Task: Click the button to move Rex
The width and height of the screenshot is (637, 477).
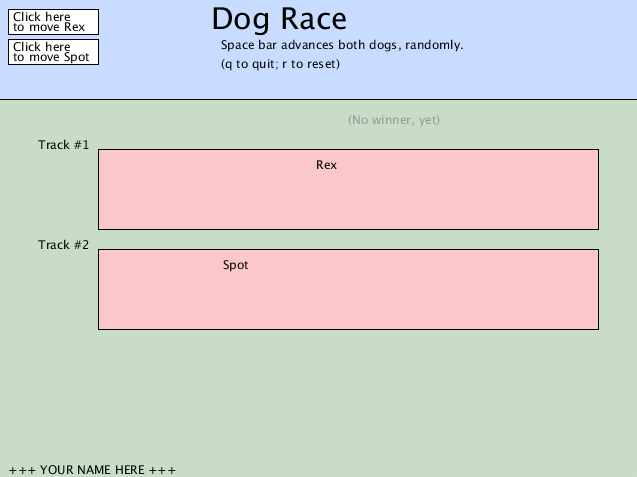Action: 54,22
